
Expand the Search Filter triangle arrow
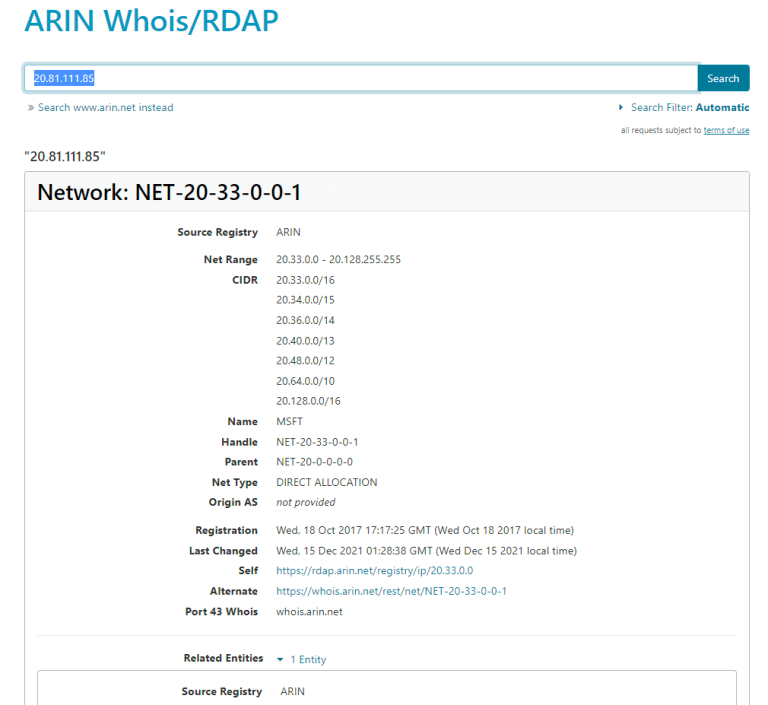click(621, 108)
